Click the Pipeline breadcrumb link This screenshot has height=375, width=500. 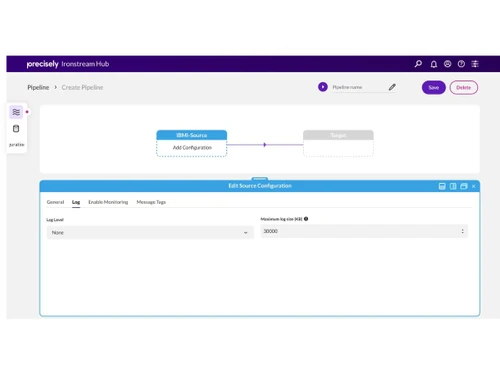[x=38, y=87]
